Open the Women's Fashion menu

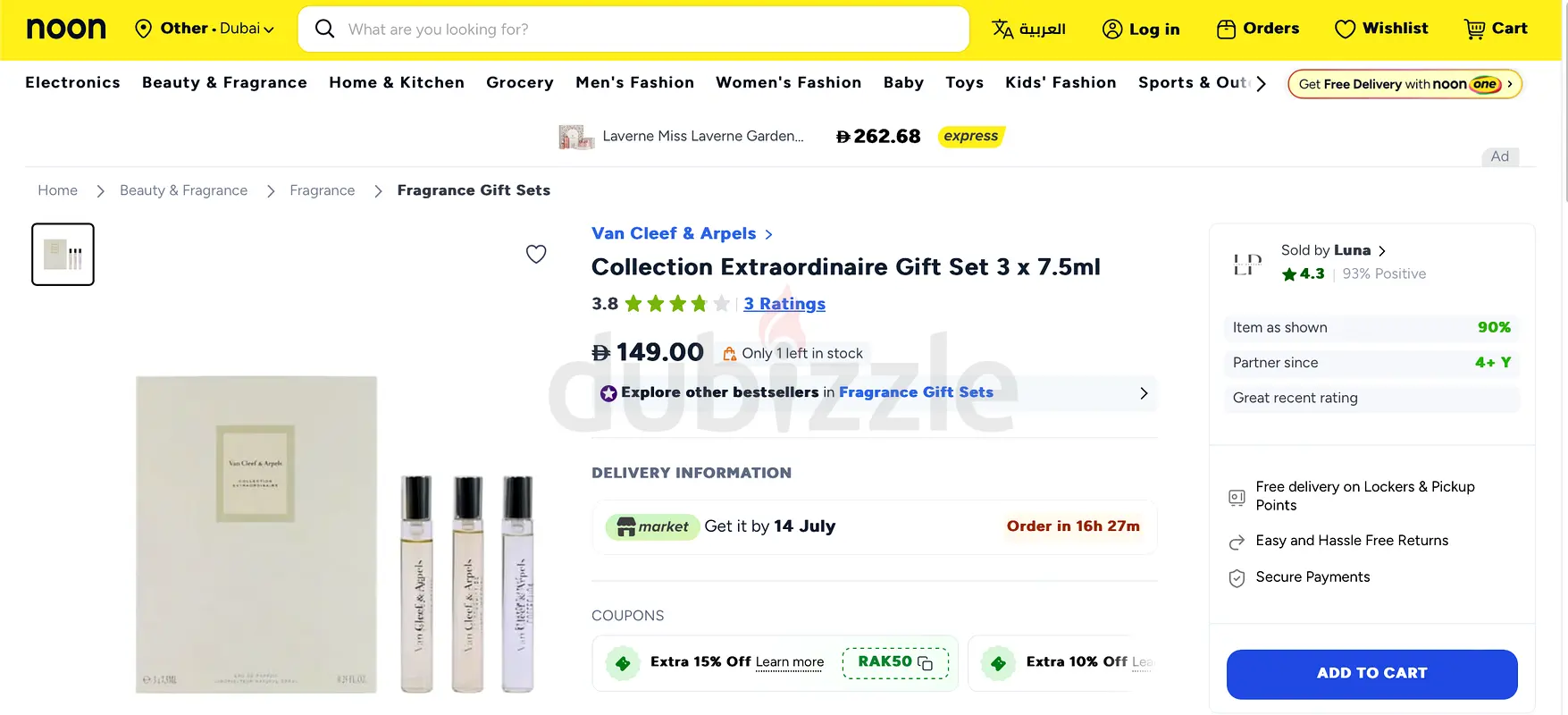pyautogui.click(x=788, y=82)
